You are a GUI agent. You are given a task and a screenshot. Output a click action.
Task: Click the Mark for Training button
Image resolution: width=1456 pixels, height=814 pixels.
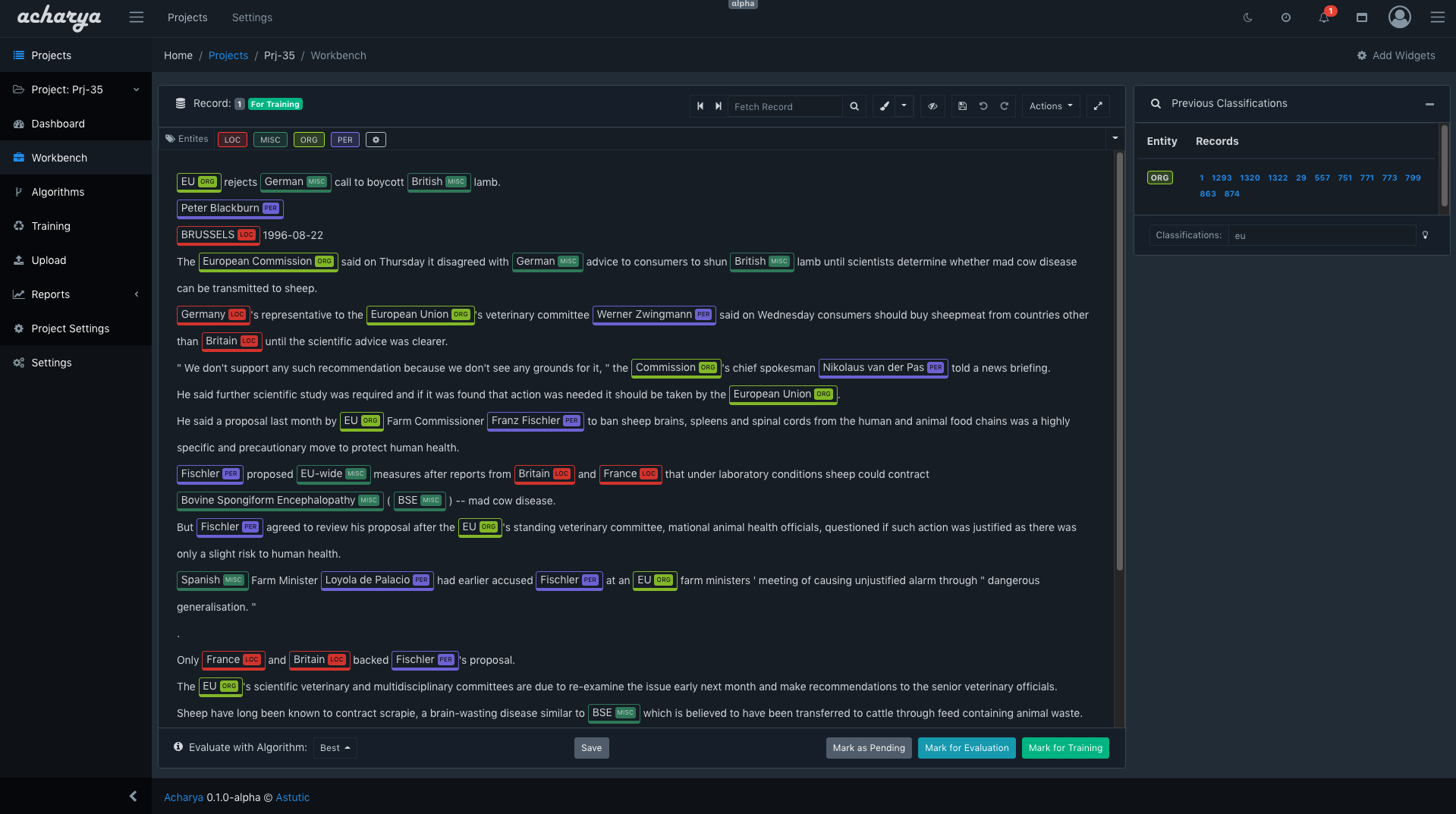(1064, 748)
